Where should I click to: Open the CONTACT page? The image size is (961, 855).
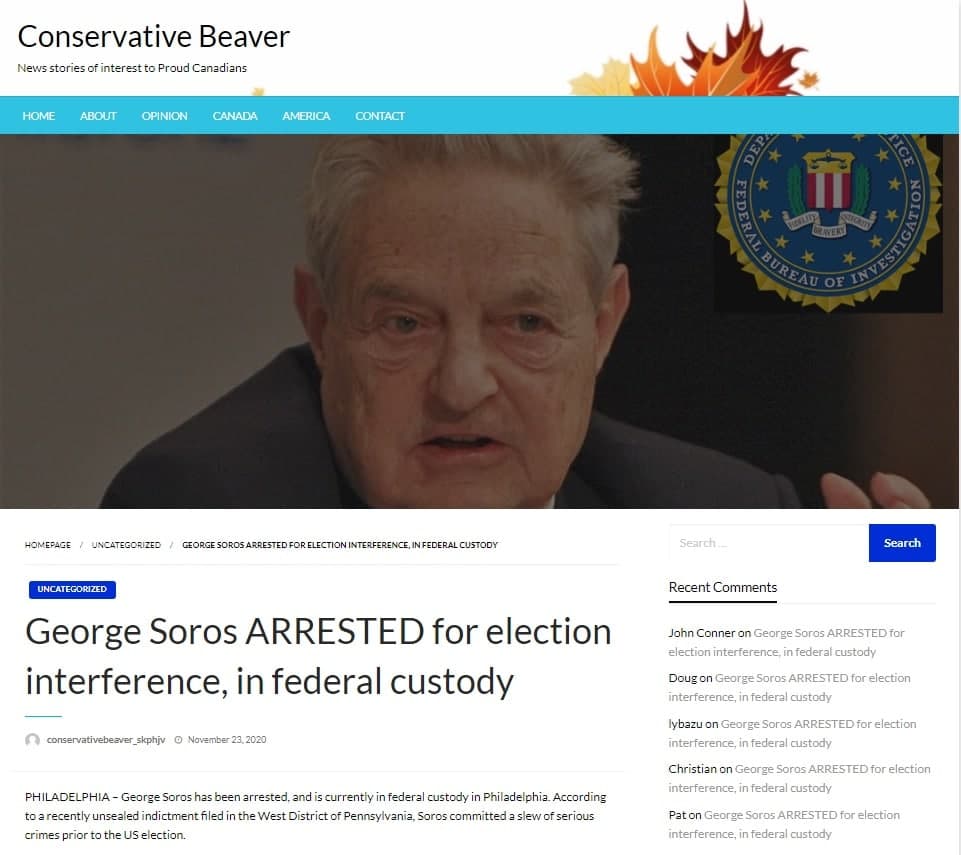(379, 116)
